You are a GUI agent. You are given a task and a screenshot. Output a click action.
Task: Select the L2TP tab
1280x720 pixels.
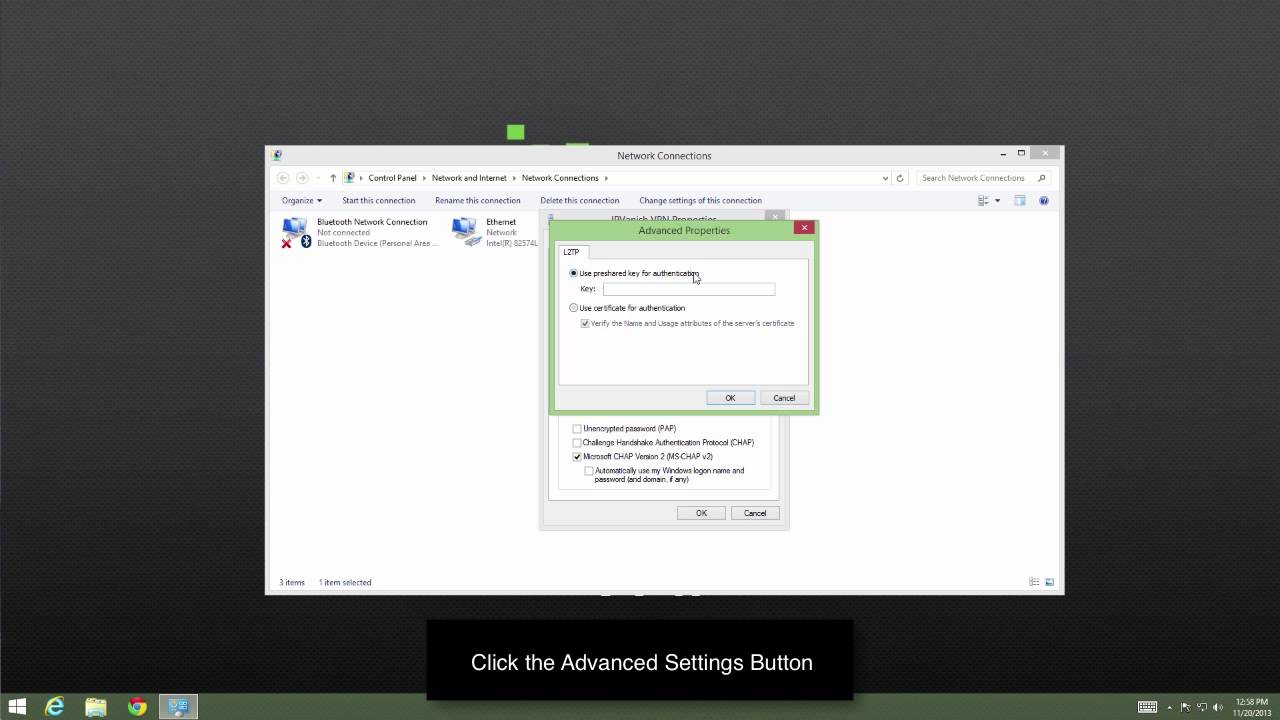tap(571, 252)
